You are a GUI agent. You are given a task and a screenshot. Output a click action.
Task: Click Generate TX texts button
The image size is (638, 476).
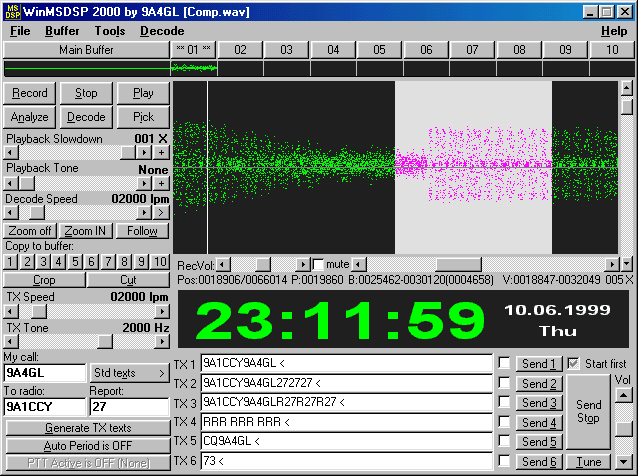coord(88,428)
